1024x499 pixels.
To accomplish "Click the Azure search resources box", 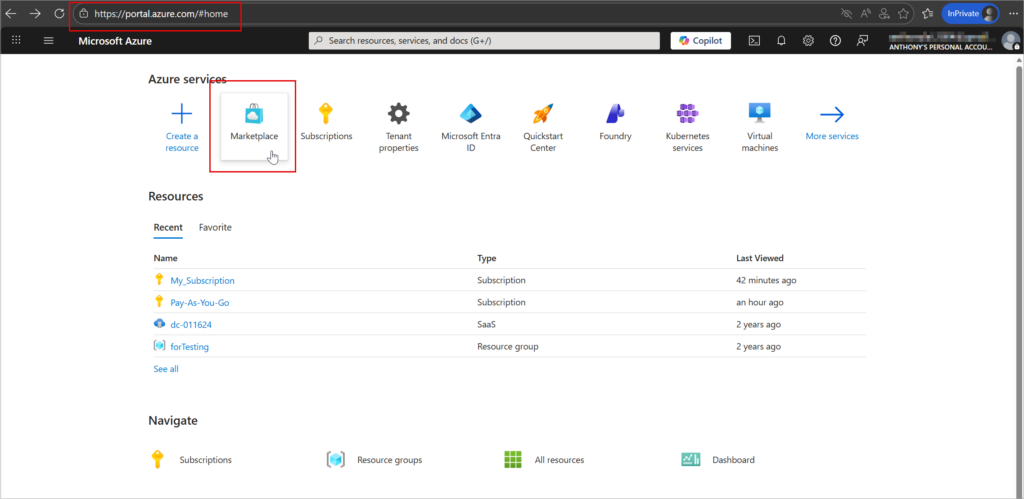I will (x=484, y=41).
